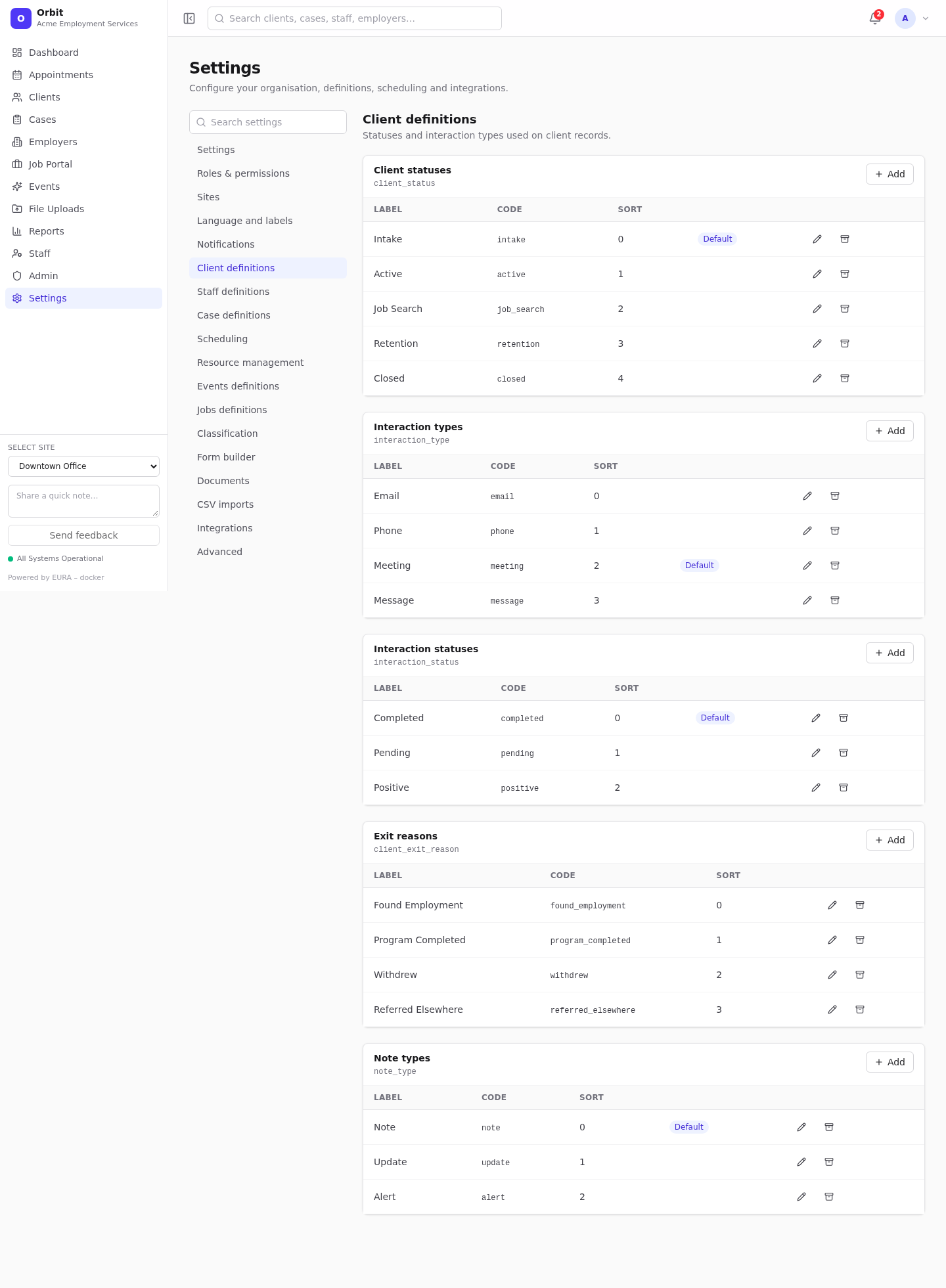Screen dimensions: 946x1288
Task: Click the All Systems Operational status
Action: [56, 559]
